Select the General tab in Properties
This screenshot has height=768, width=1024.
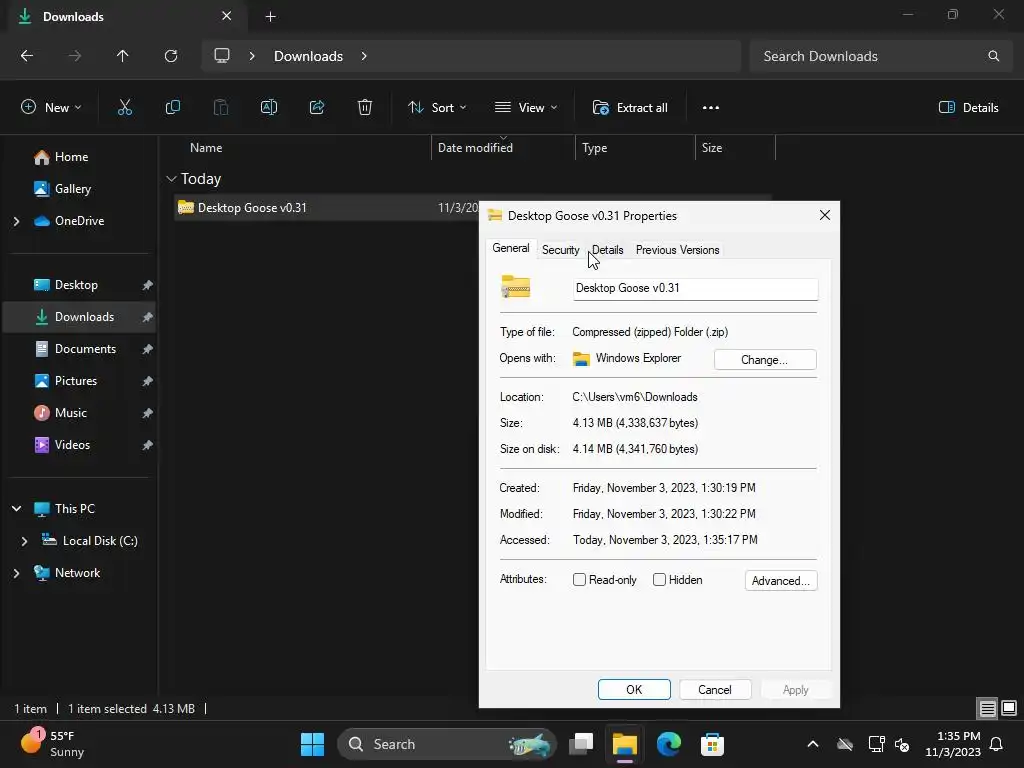[511, 248]
